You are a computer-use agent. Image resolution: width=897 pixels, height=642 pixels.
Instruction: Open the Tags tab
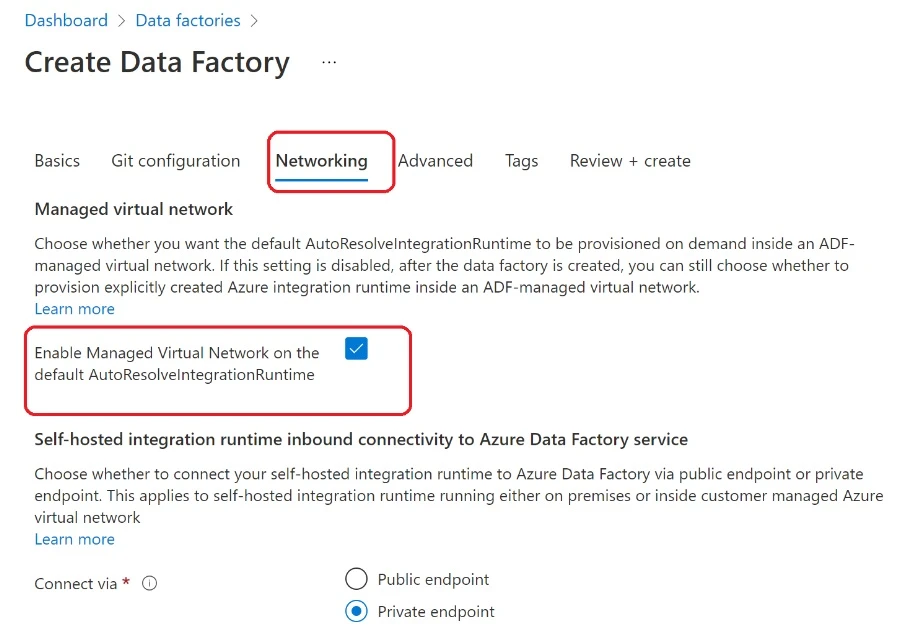521,160
